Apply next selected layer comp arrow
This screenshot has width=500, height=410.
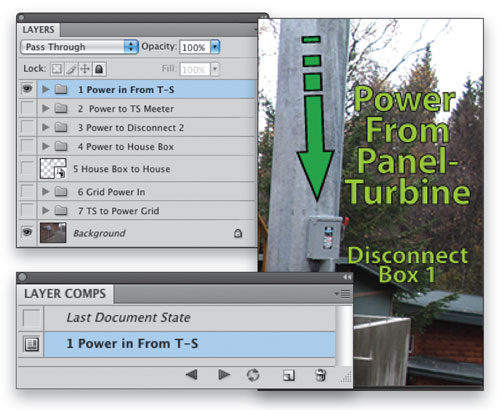224,375
